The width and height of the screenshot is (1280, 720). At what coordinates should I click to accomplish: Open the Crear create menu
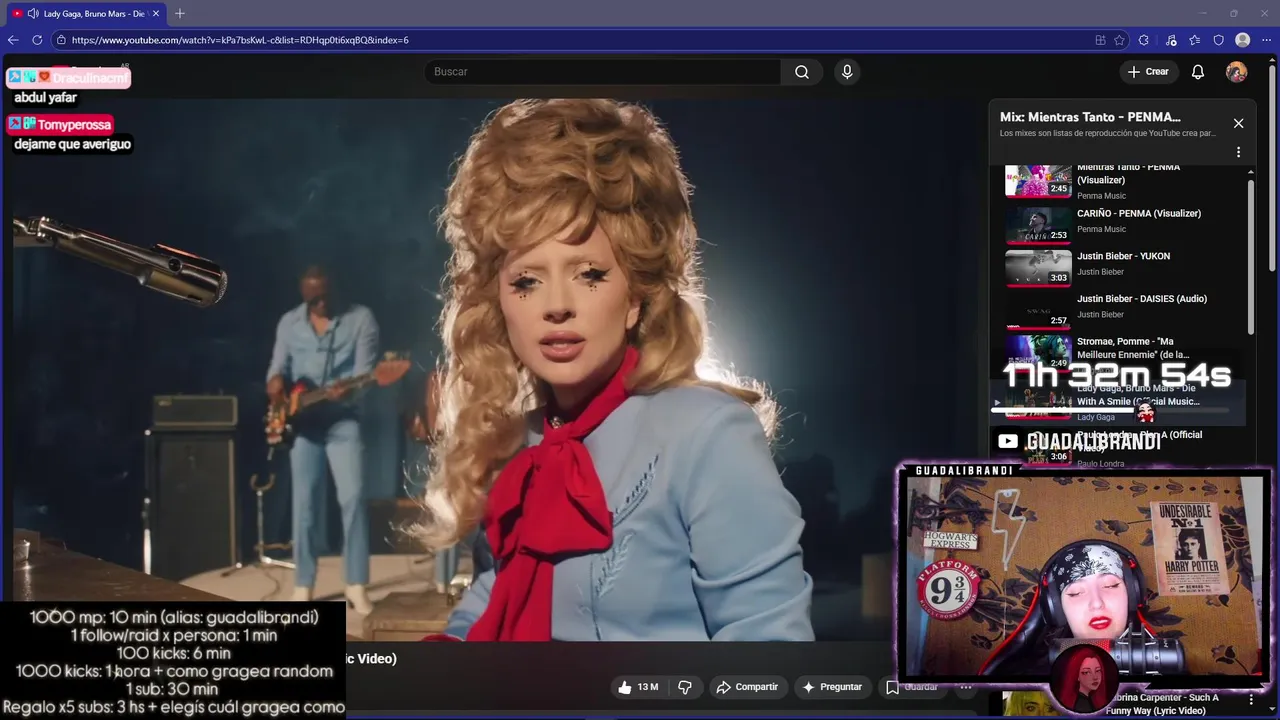[1148, 72]
